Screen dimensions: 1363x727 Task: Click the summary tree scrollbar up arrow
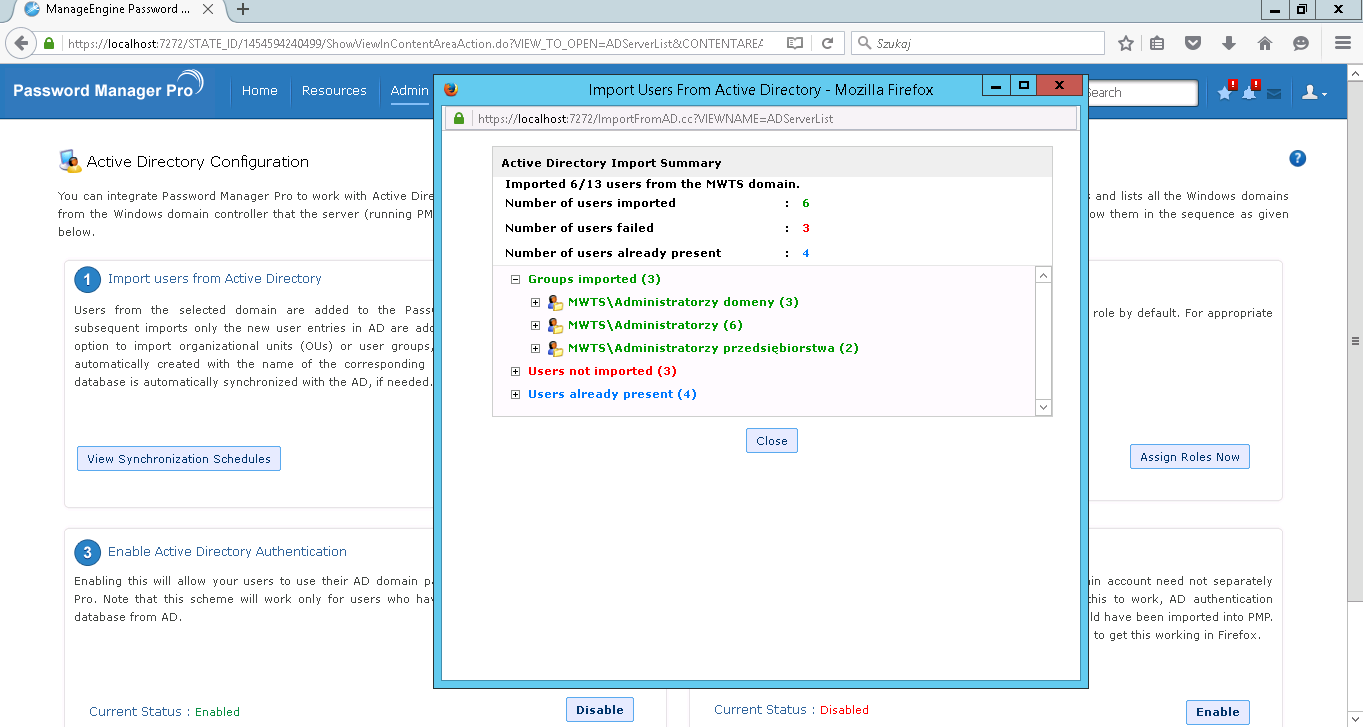point(1044,275)
